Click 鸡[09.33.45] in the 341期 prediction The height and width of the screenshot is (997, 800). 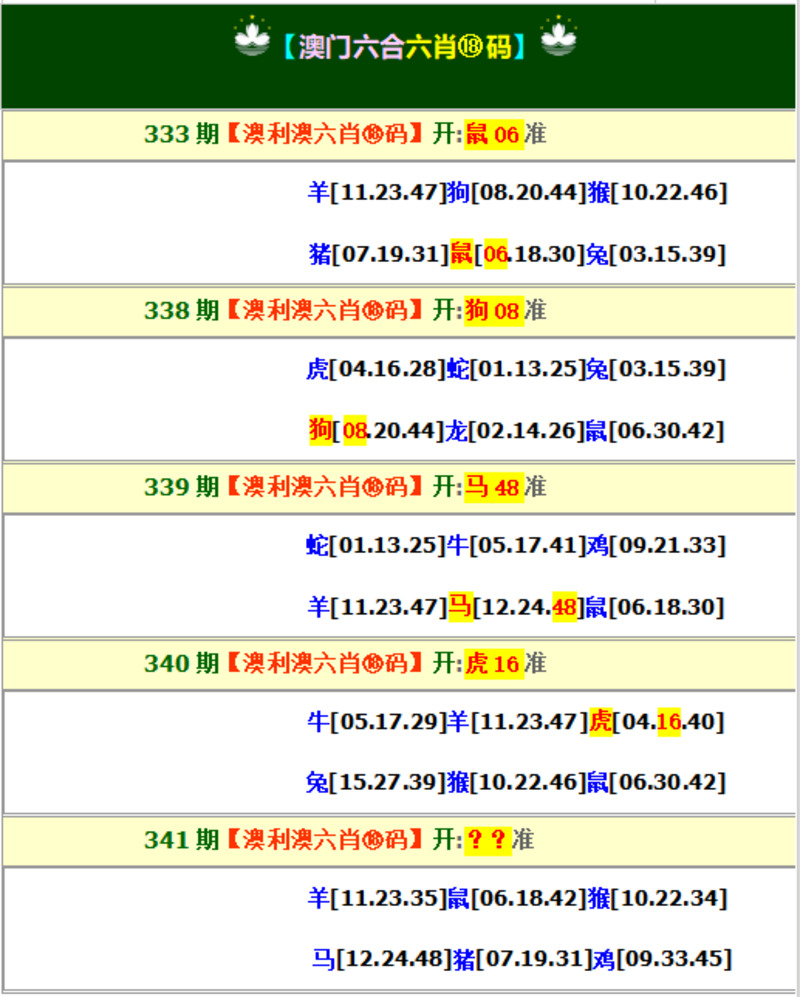tap(661, 959)
